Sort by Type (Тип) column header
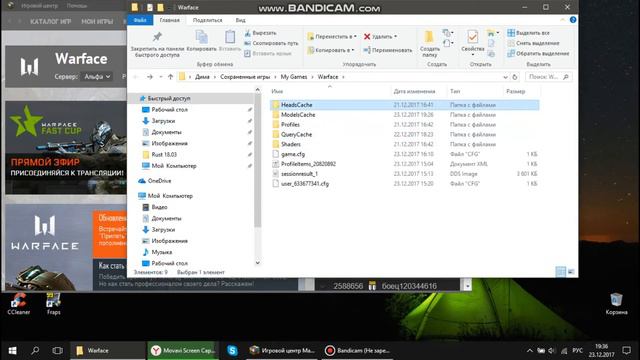 point(455,91)
